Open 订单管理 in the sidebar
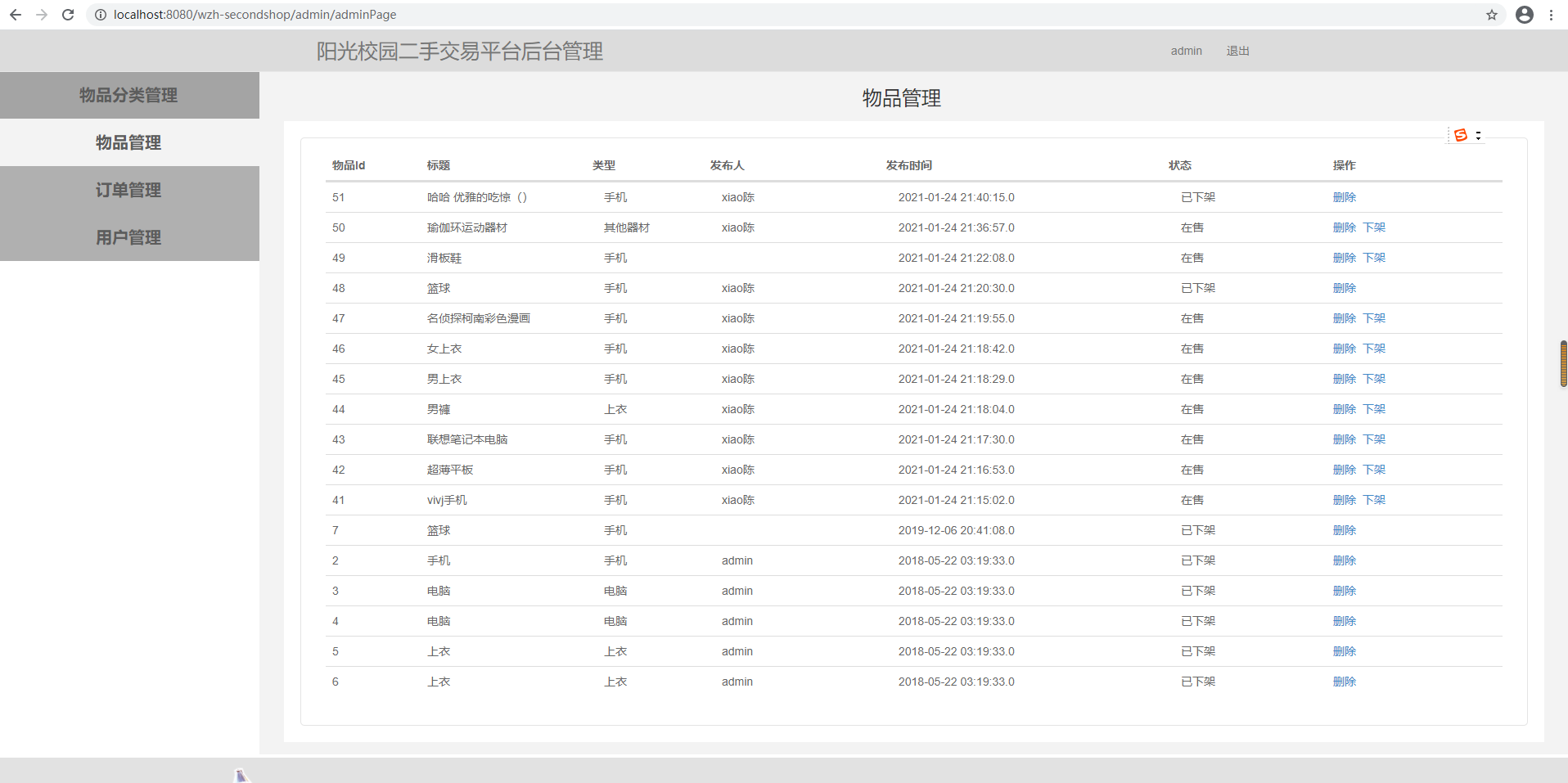Screen dimensions: 1568x783 click(129, 190)
